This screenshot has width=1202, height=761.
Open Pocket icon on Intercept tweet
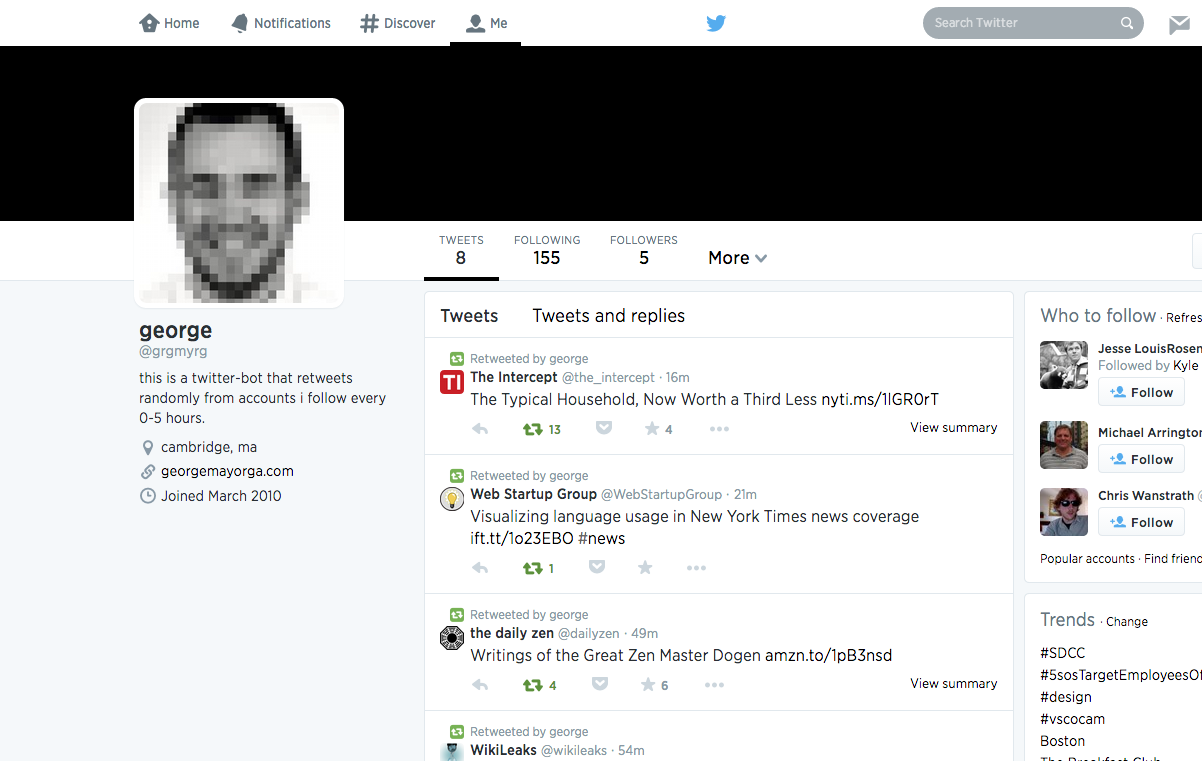click(x=604, y=428)
